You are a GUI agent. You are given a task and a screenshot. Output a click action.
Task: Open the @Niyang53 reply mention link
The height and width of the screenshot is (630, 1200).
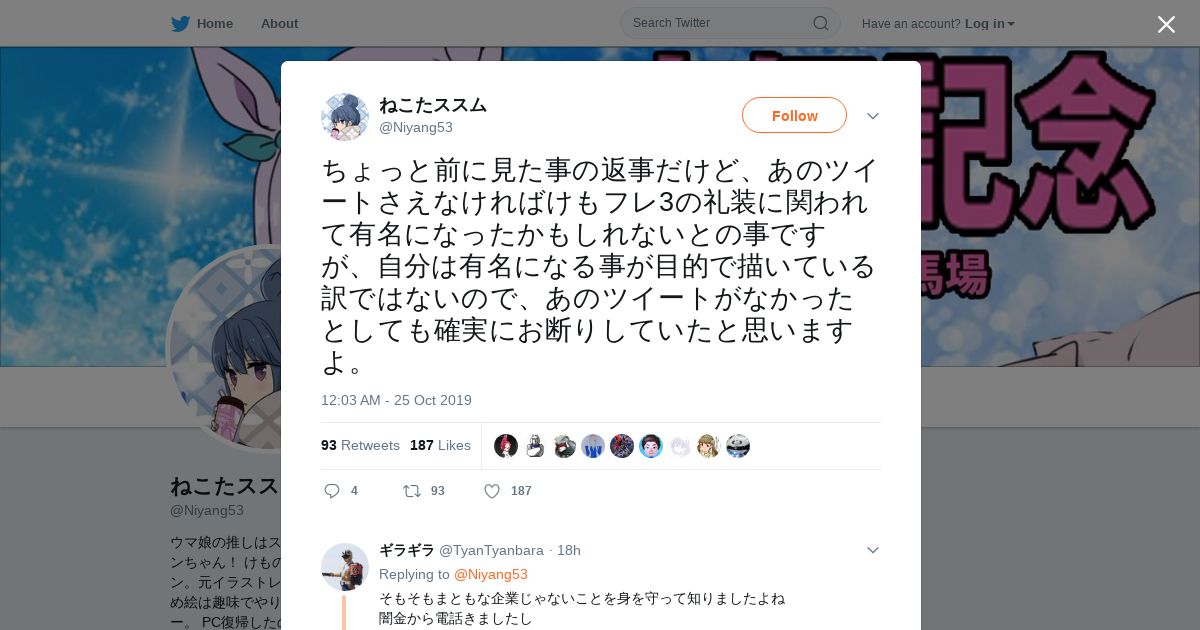(491, 574)
